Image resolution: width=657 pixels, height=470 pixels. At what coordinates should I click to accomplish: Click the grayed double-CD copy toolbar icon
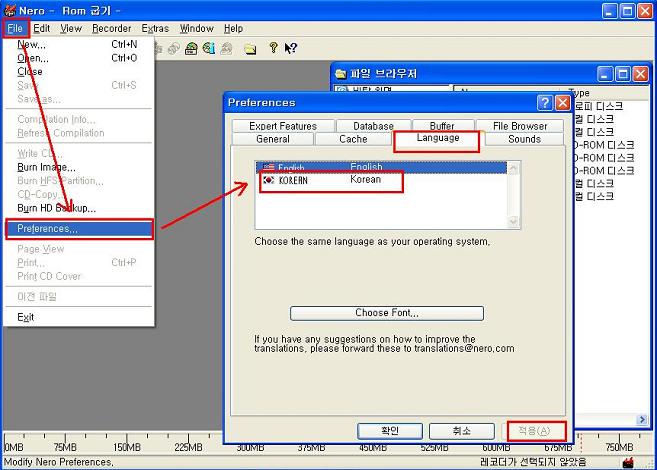[x=173, y=49]
